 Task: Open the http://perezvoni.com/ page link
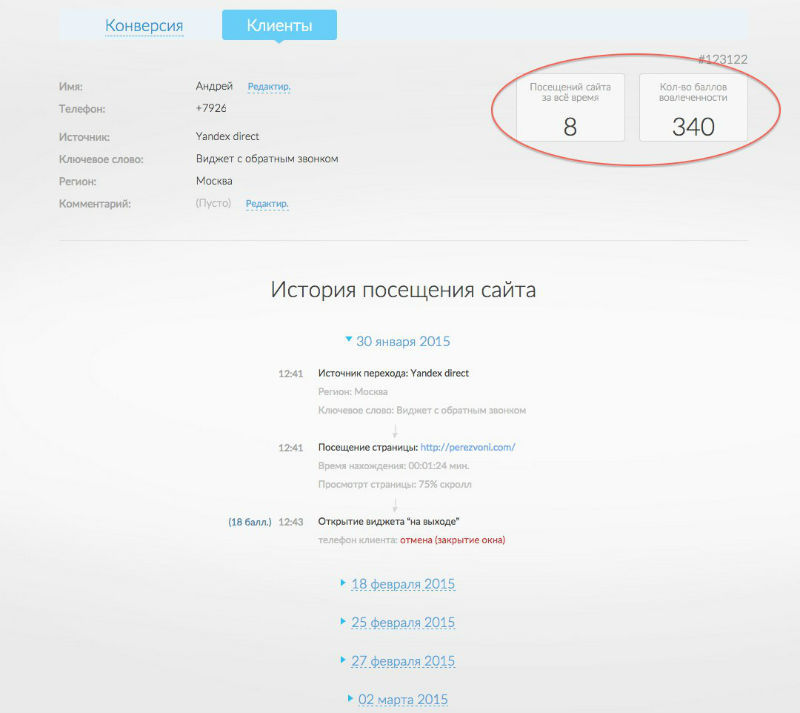(467, 447)
